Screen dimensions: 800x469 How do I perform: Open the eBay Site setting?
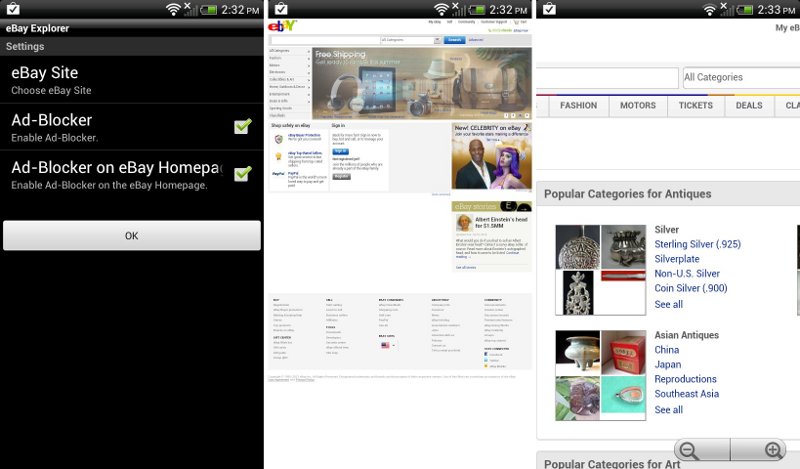(x=132, y=78)
